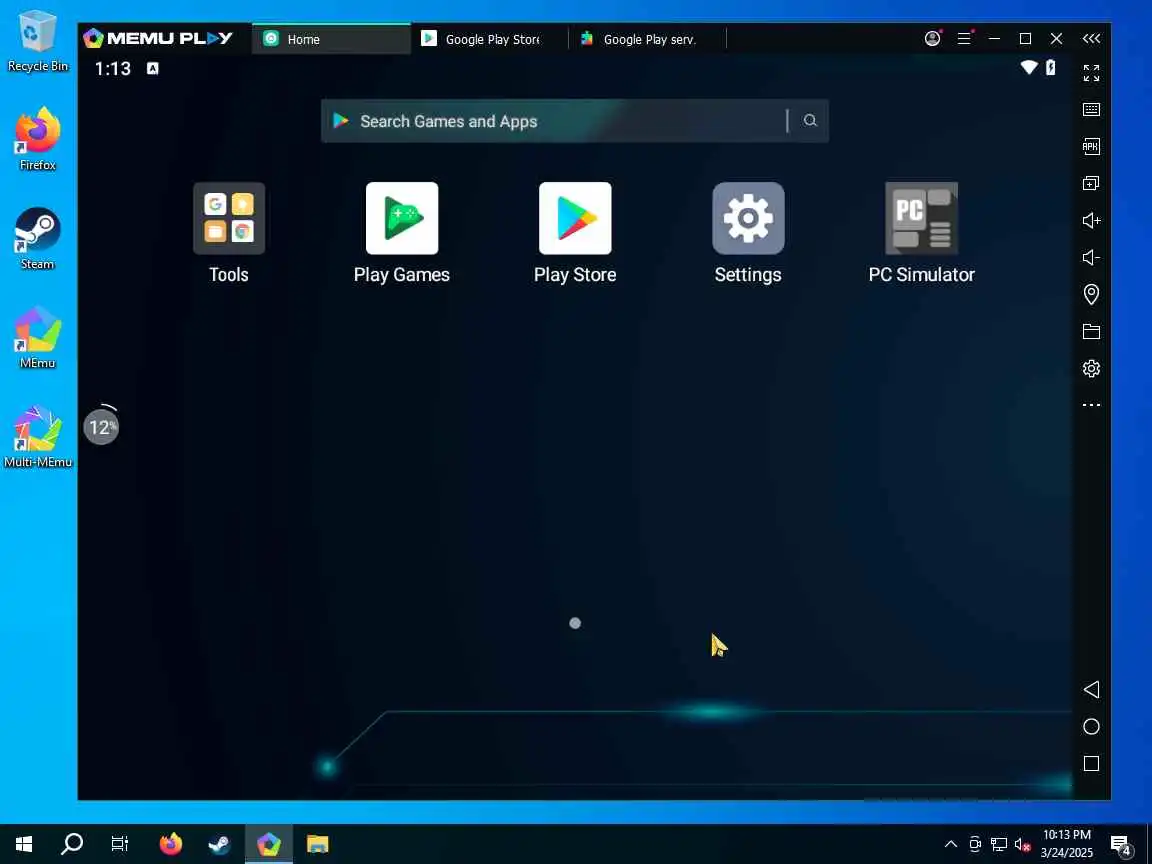
Task: Open the GPS location tool
Action: 1091,294
